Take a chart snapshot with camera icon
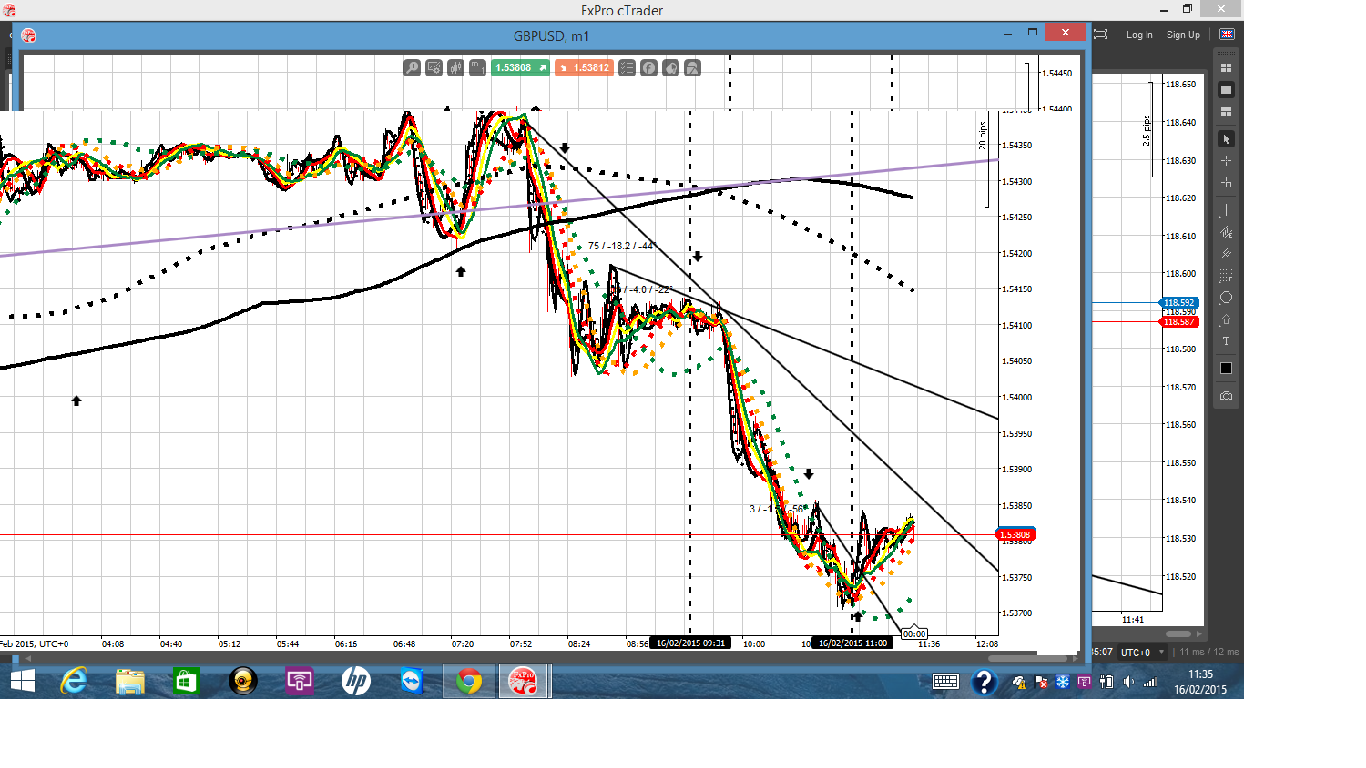1366x768 pixels. [1226, 396]
